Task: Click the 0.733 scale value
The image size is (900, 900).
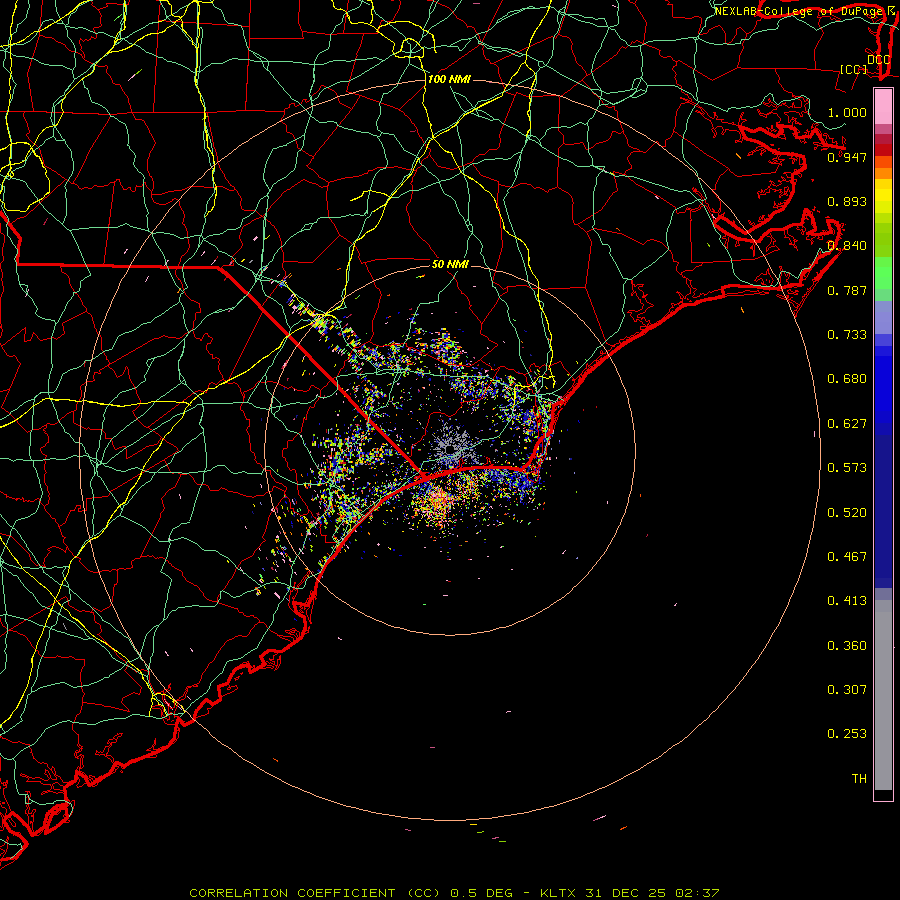Action: click(847, 335)
